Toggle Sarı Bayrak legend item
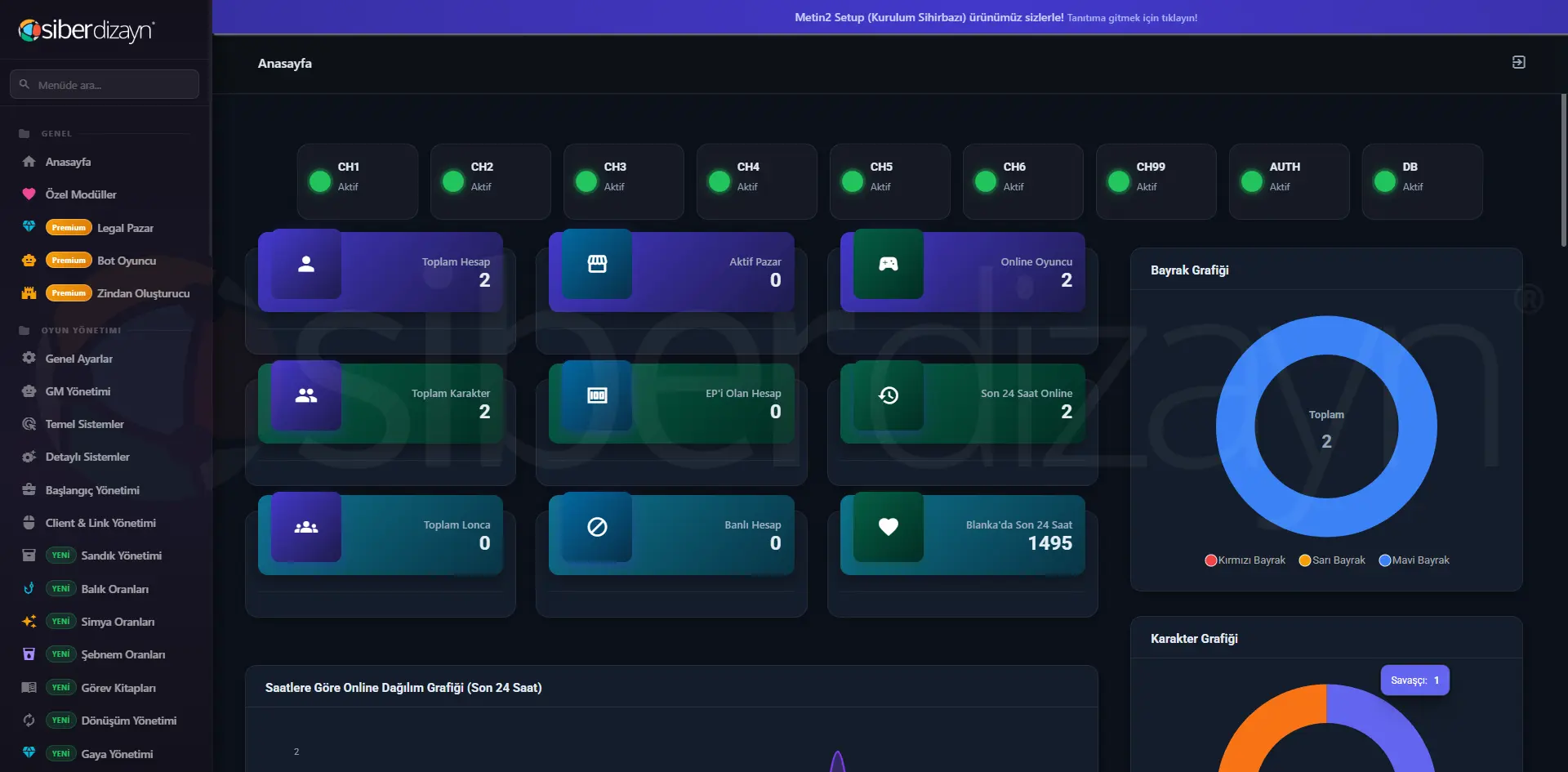Image resolution: width=1568 pixels, height=772 pixels. [1332, 560]
